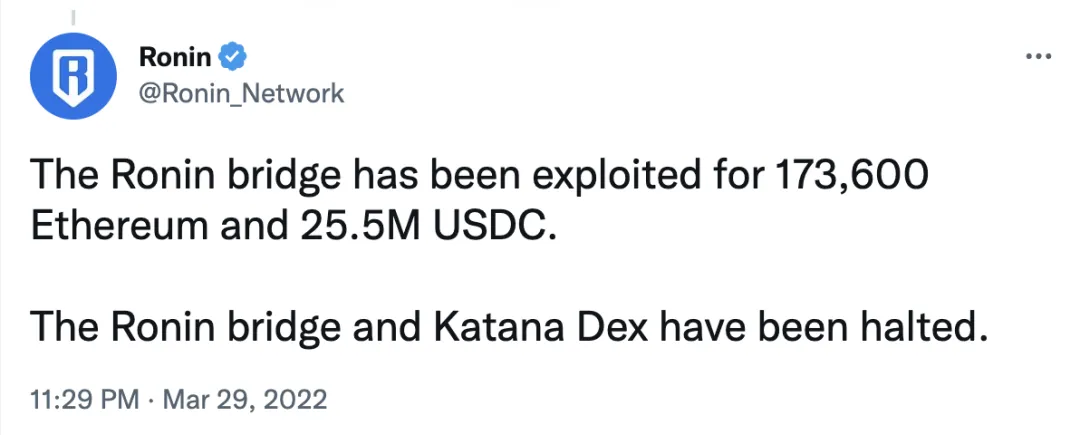Visit the @Ronin_Network handle
This screenshot has height=435, width=1080.
pos(241,93)
